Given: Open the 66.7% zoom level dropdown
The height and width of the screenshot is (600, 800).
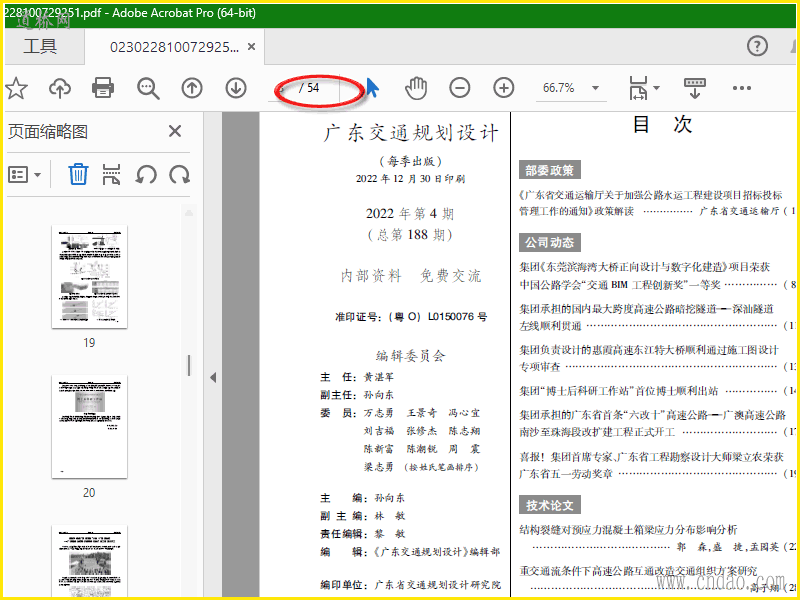Looking at the screenshot, I should (571, 88).
